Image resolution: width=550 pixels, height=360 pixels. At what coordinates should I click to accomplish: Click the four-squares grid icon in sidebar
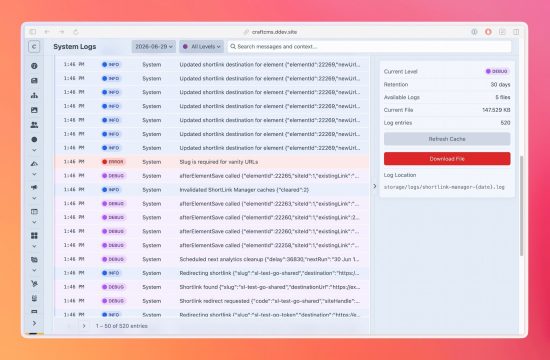pyautogui.click(x=34, y=235)
